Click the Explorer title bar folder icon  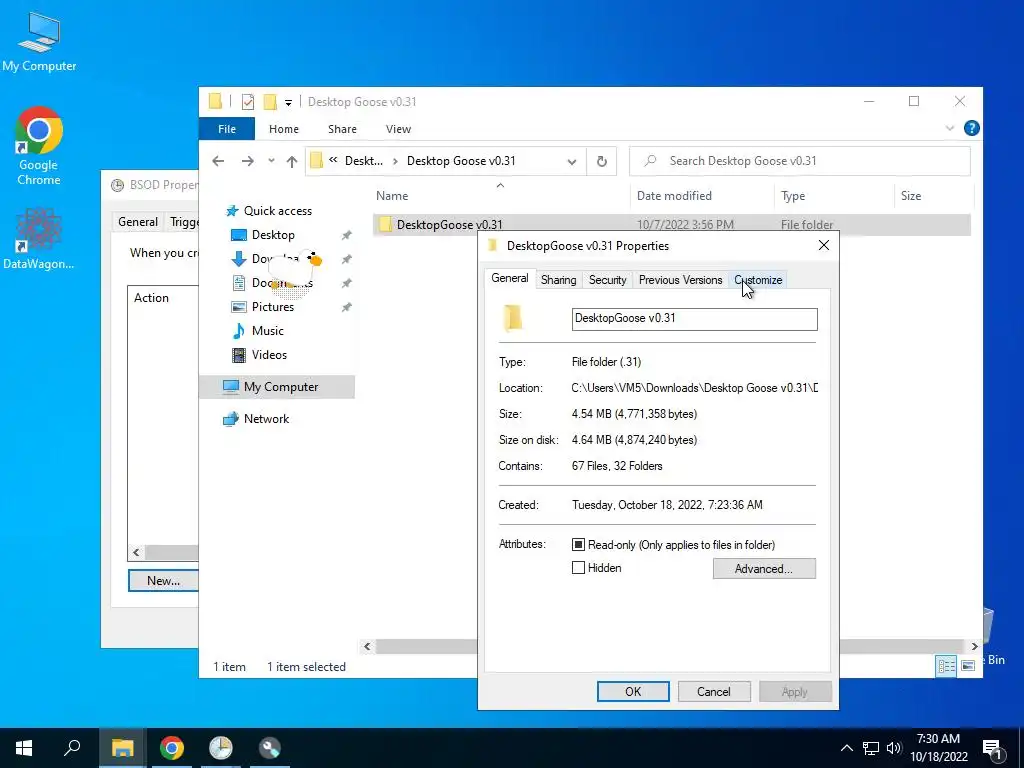pyautogui.click(x=216, y=101)
